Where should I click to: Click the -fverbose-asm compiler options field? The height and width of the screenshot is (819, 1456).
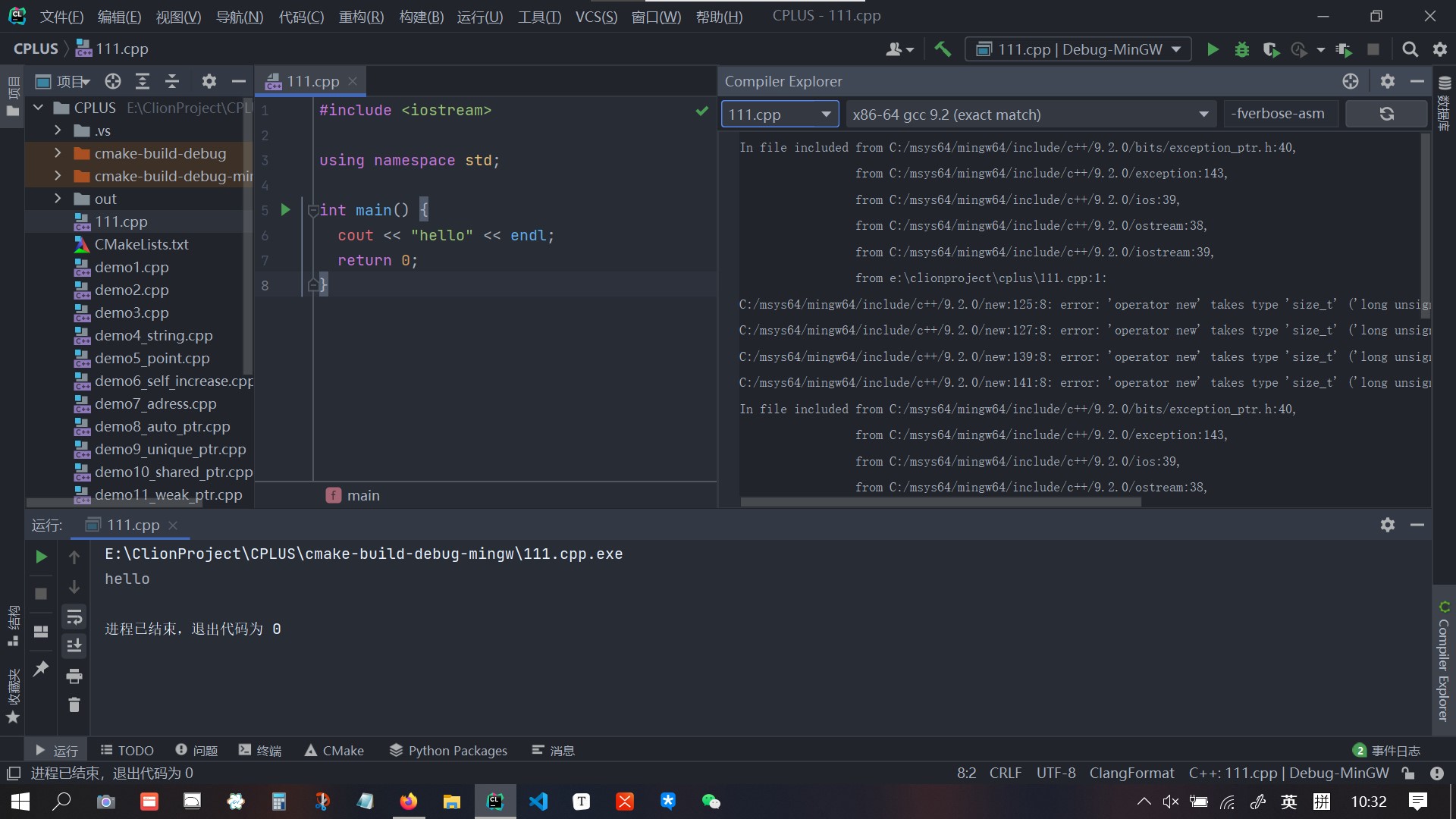click(x=1279, y=114)
